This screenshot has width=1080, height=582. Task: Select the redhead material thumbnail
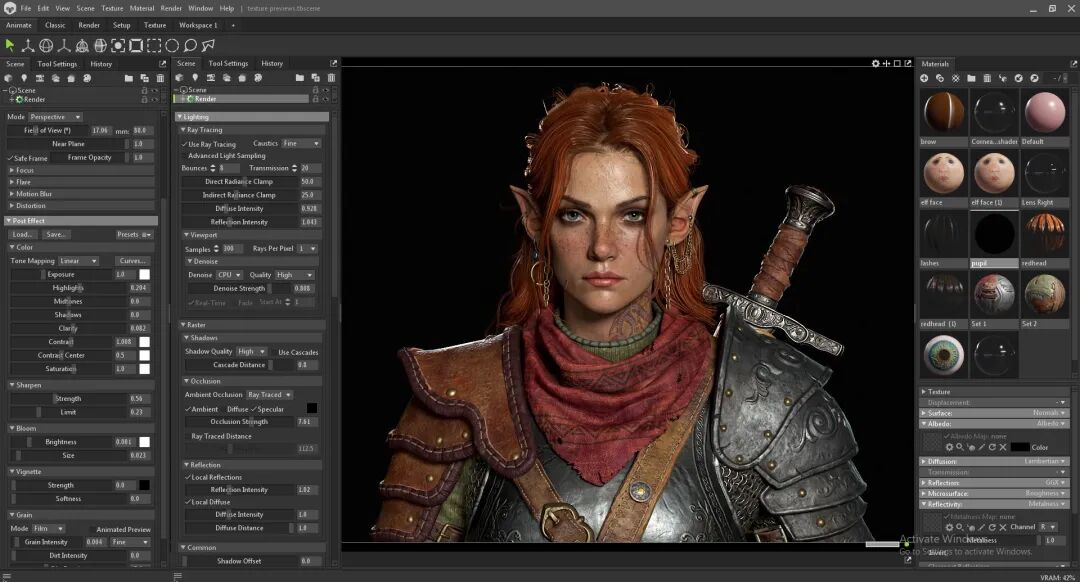(x=1045, y=232)
